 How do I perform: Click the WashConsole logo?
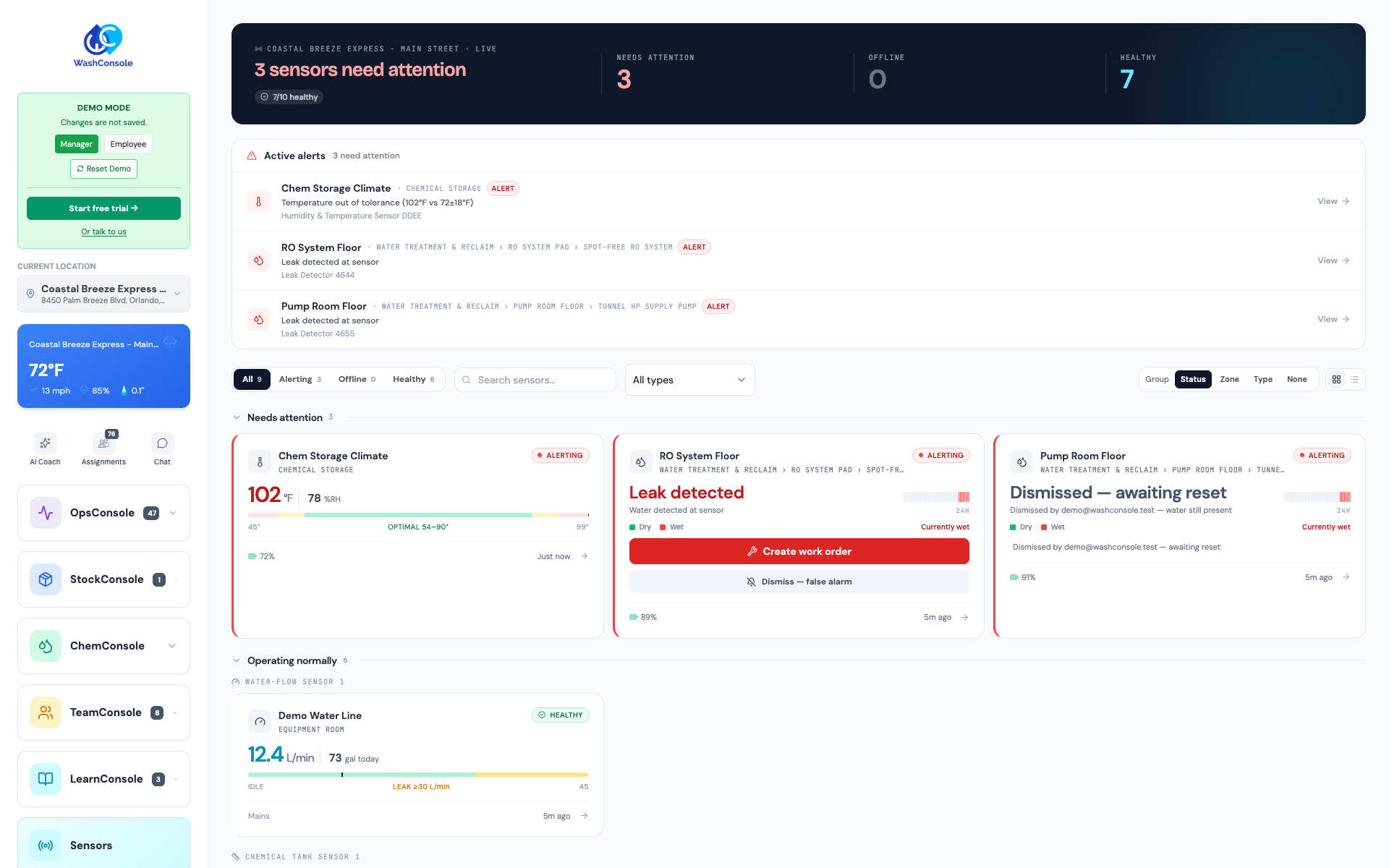point(103,46)
